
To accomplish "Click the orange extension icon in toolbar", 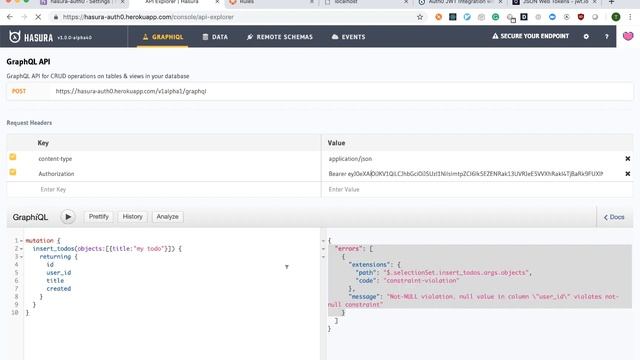I will [438, 17].
